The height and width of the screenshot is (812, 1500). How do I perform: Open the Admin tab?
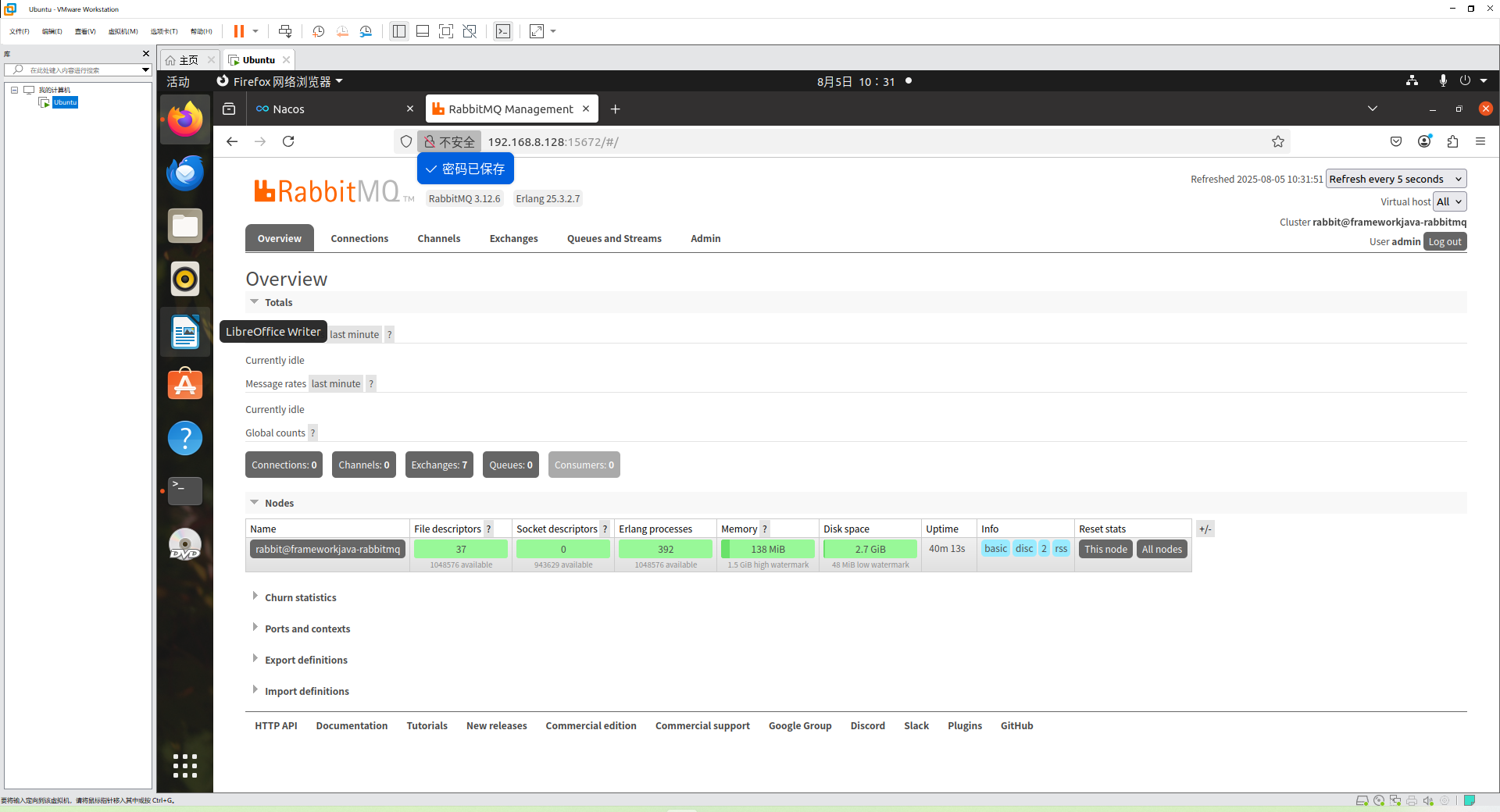tap(705, 239)
